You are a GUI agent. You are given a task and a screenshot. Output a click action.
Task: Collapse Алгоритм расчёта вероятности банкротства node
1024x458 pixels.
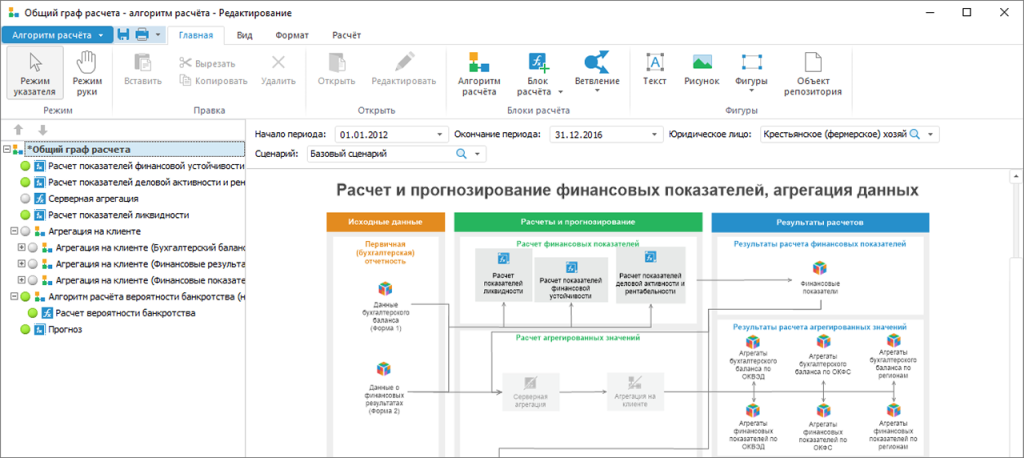[14, 297]
